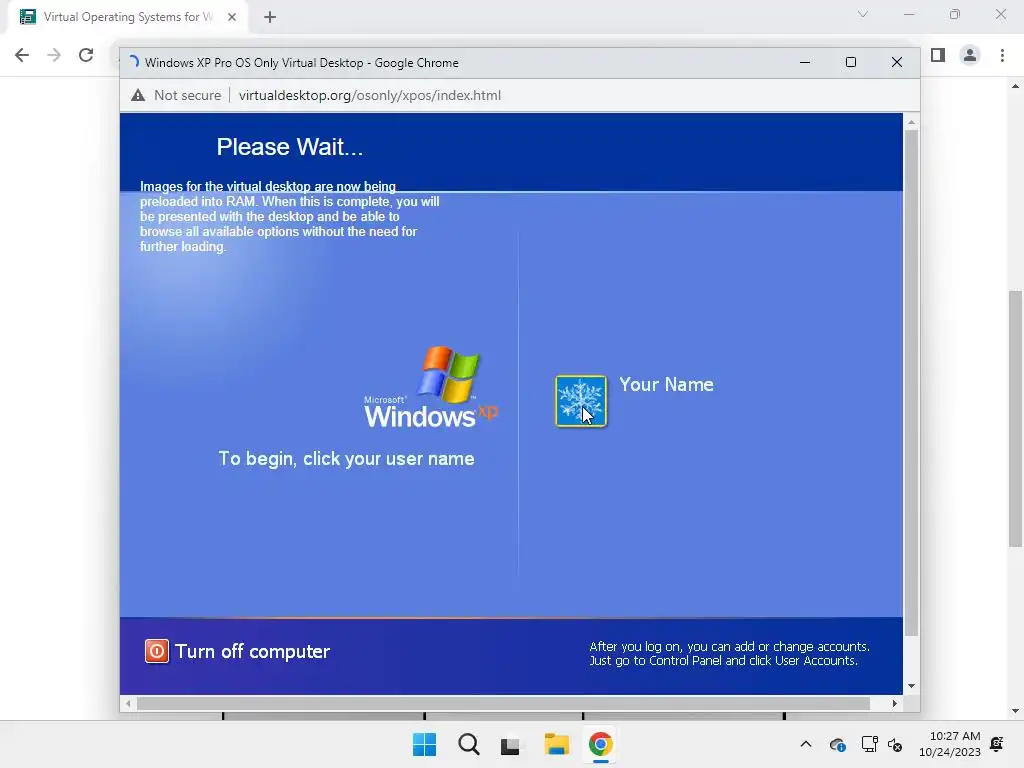Click the network display tray icon

pos(869,744)
